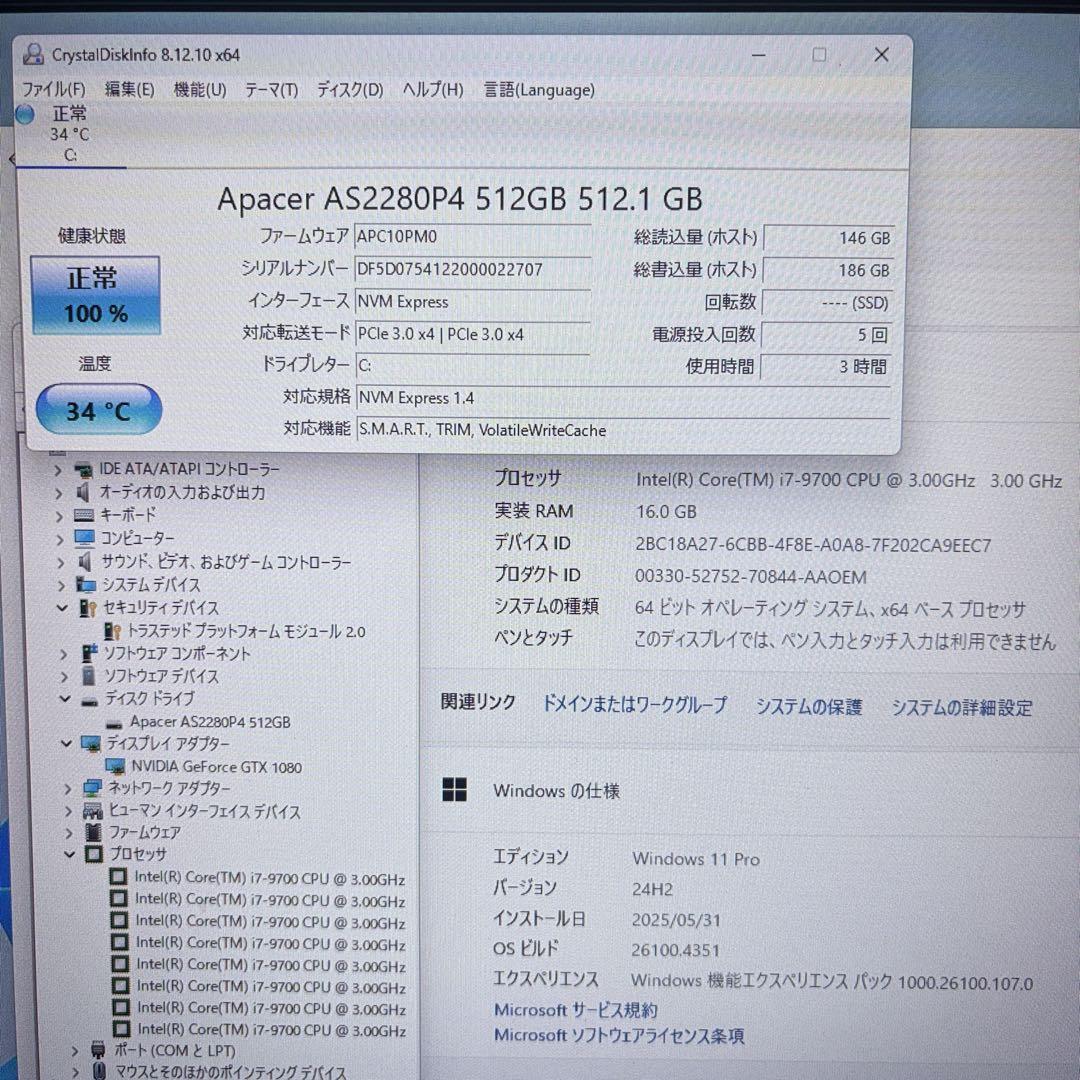Click the コンピューター monitor icon

[85, 538]
